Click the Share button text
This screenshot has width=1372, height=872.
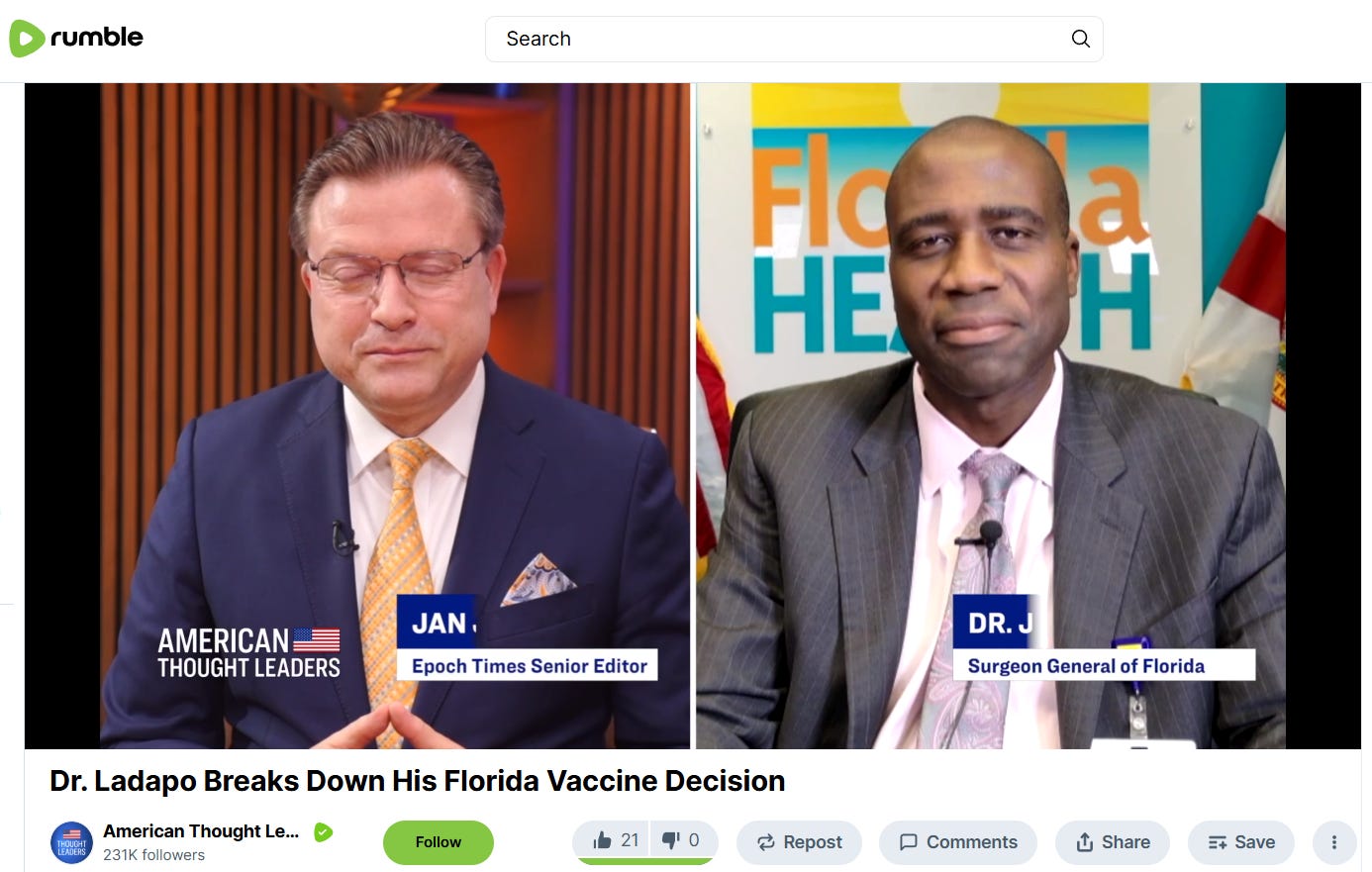click(1126, 842)
